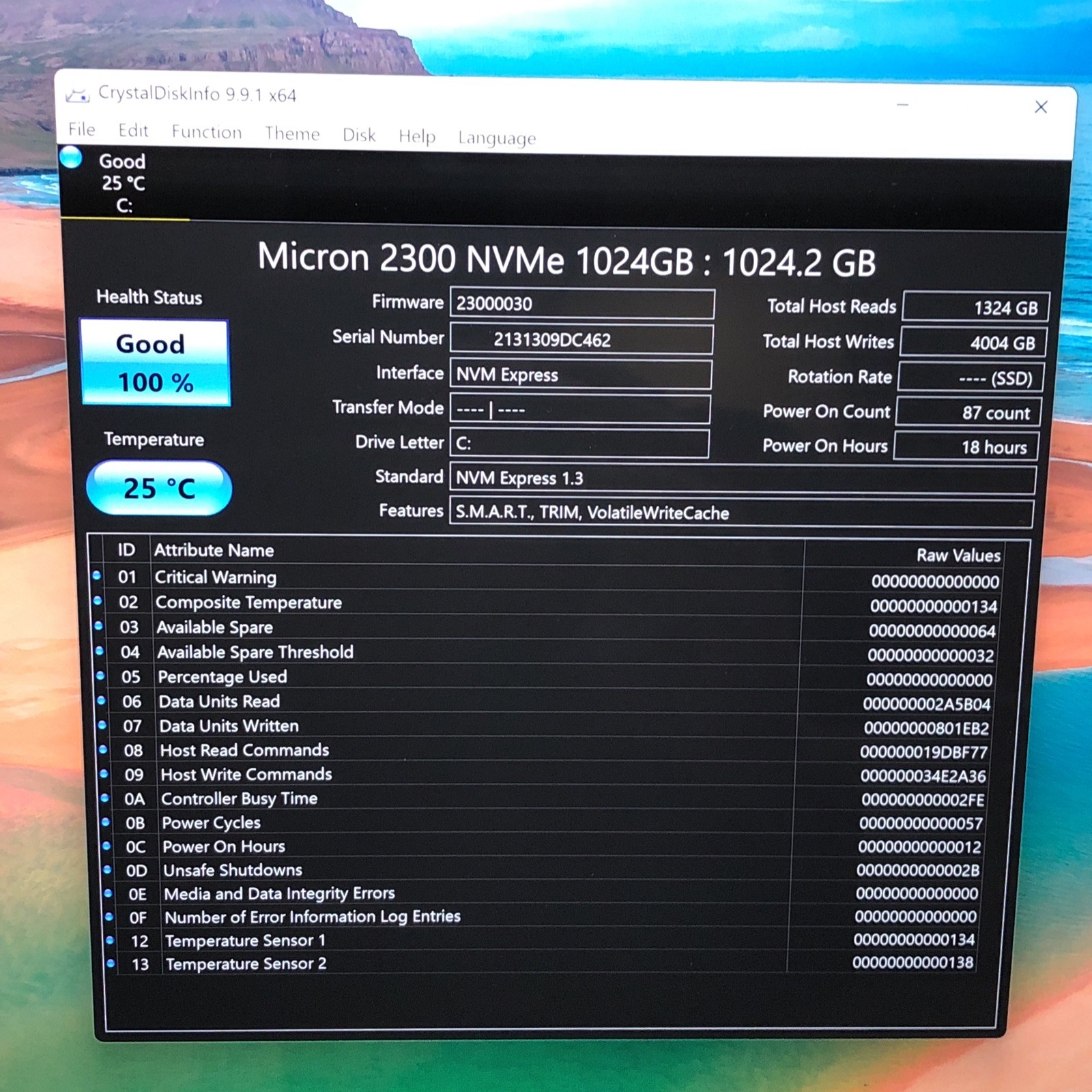1092x1092 pixels.
Task: Click Power On Count value 87 count
Action: 968,412
